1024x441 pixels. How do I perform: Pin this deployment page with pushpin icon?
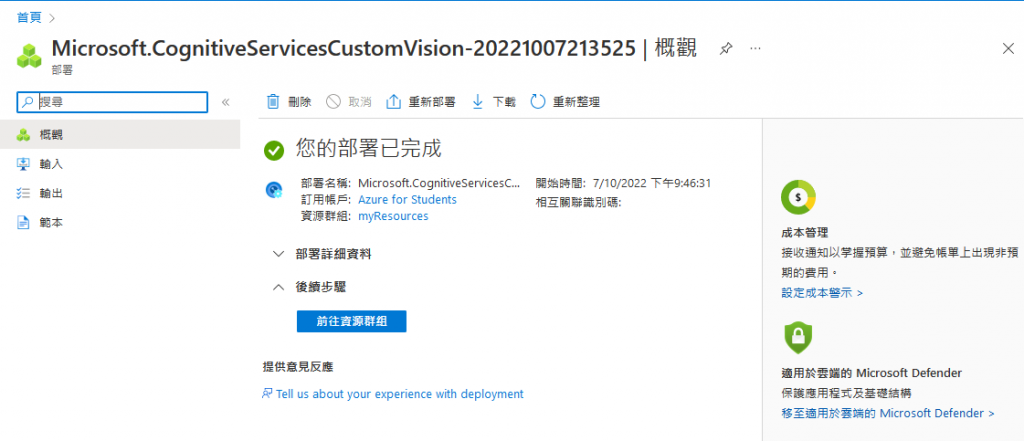[x=726, y=49]
